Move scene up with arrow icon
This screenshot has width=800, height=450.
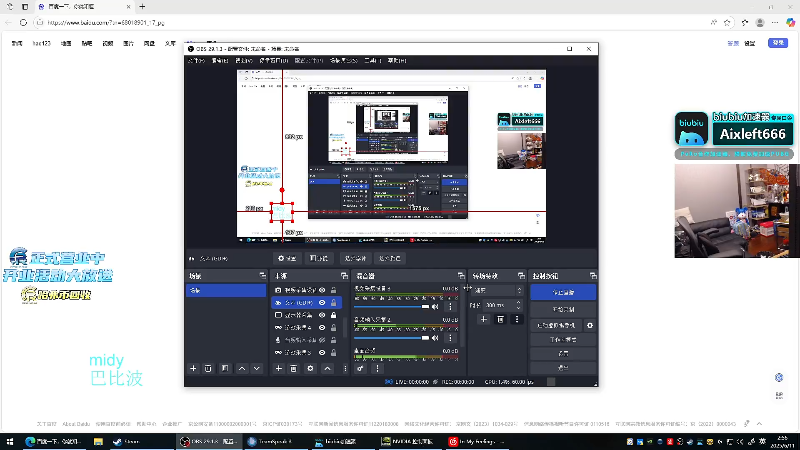pos(242,368)
